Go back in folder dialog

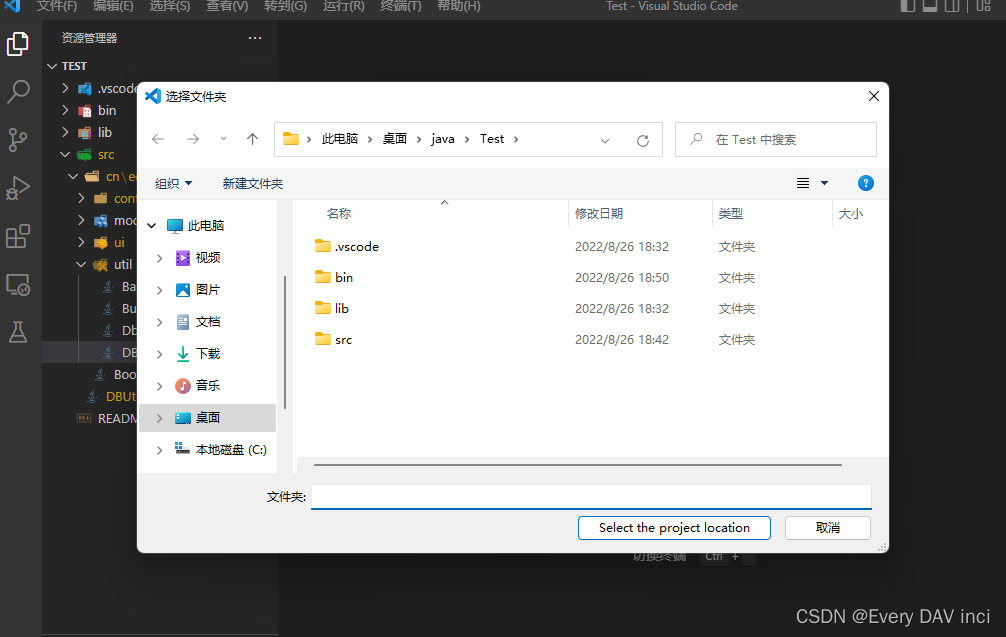(x=158, y=139)
